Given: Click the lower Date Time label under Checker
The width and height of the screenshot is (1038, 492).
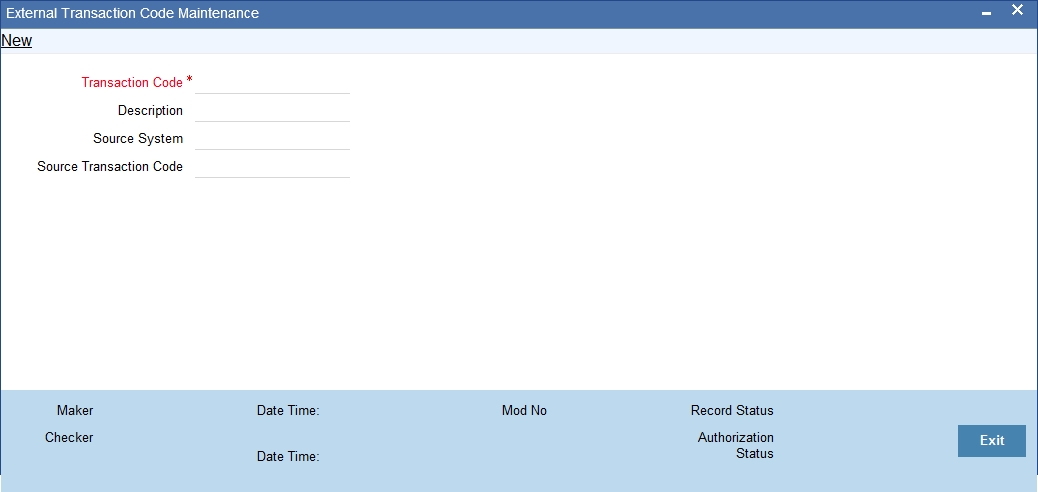Looking at the screenshot, I should click(288, 456).
